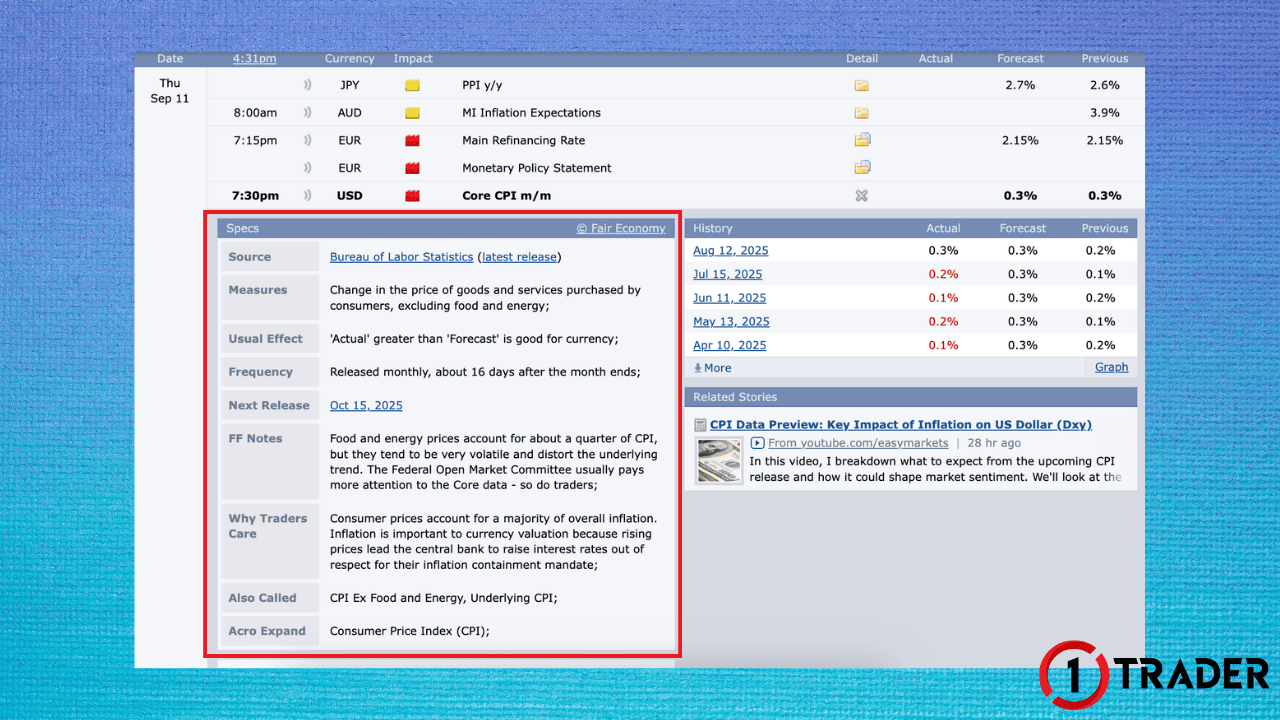Viewport: 1280px width, 720px height.
Task: Click yellow impact icon for MI Inflation Expectations
Action: (x=412, y=113)
